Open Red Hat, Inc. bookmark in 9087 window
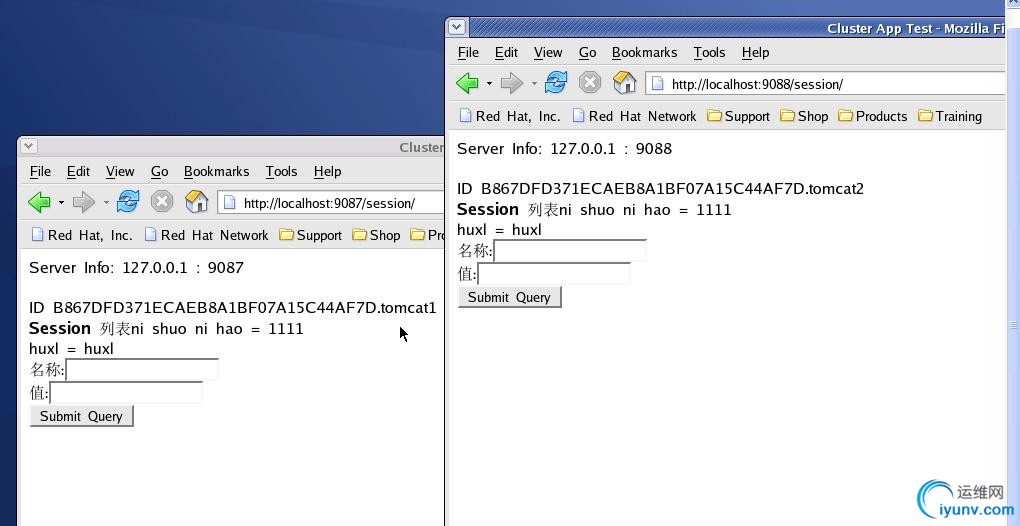The height and width of the screenshot is (526, 1020). pos(82,235)
